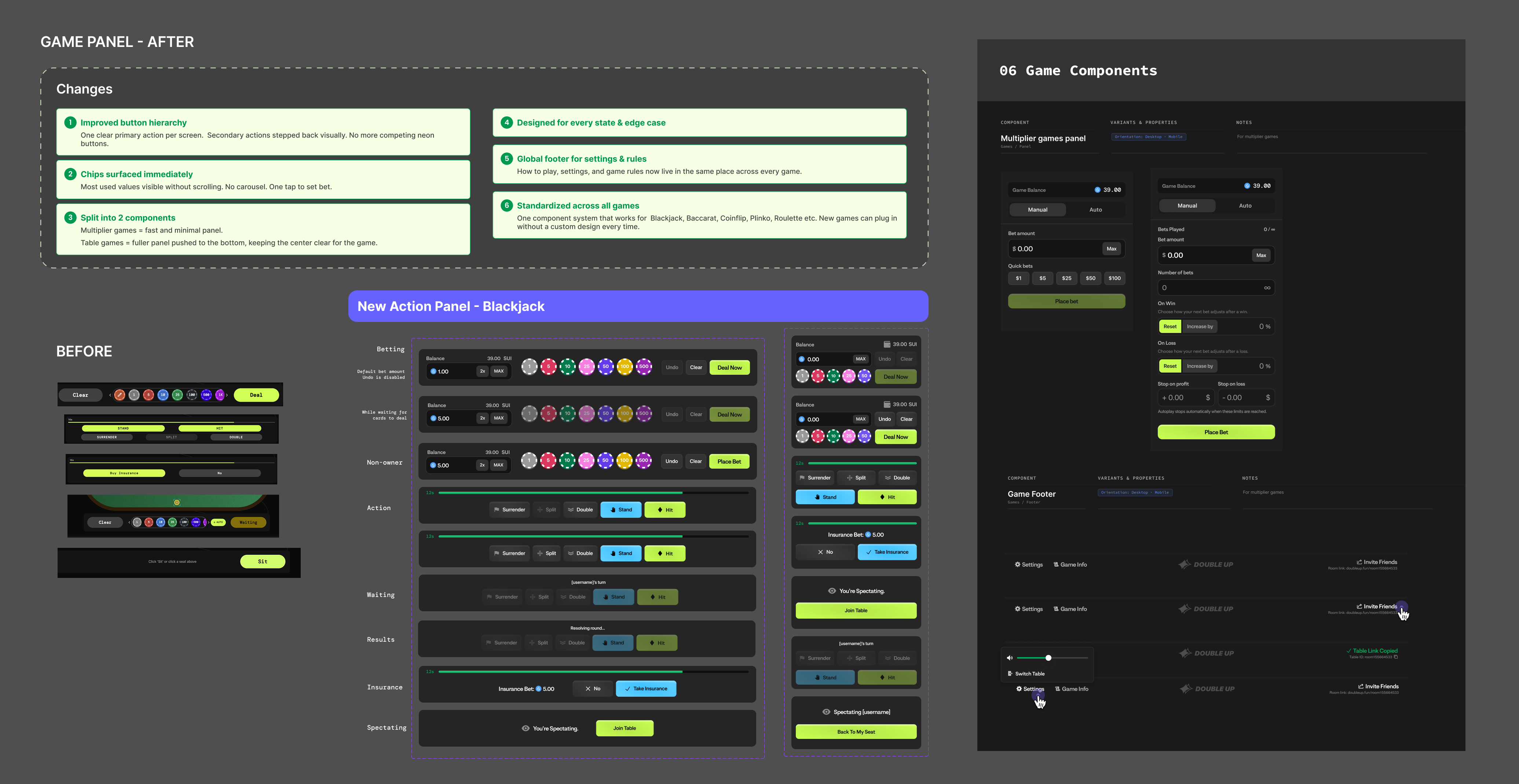This screenshot has height=784, width=1519.
Task: Click the $25 quick bet button
Action: (x=1066, y=278)
